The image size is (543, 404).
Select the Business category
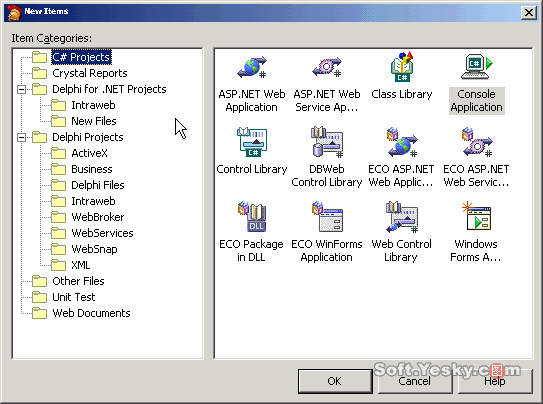point(92,169)
